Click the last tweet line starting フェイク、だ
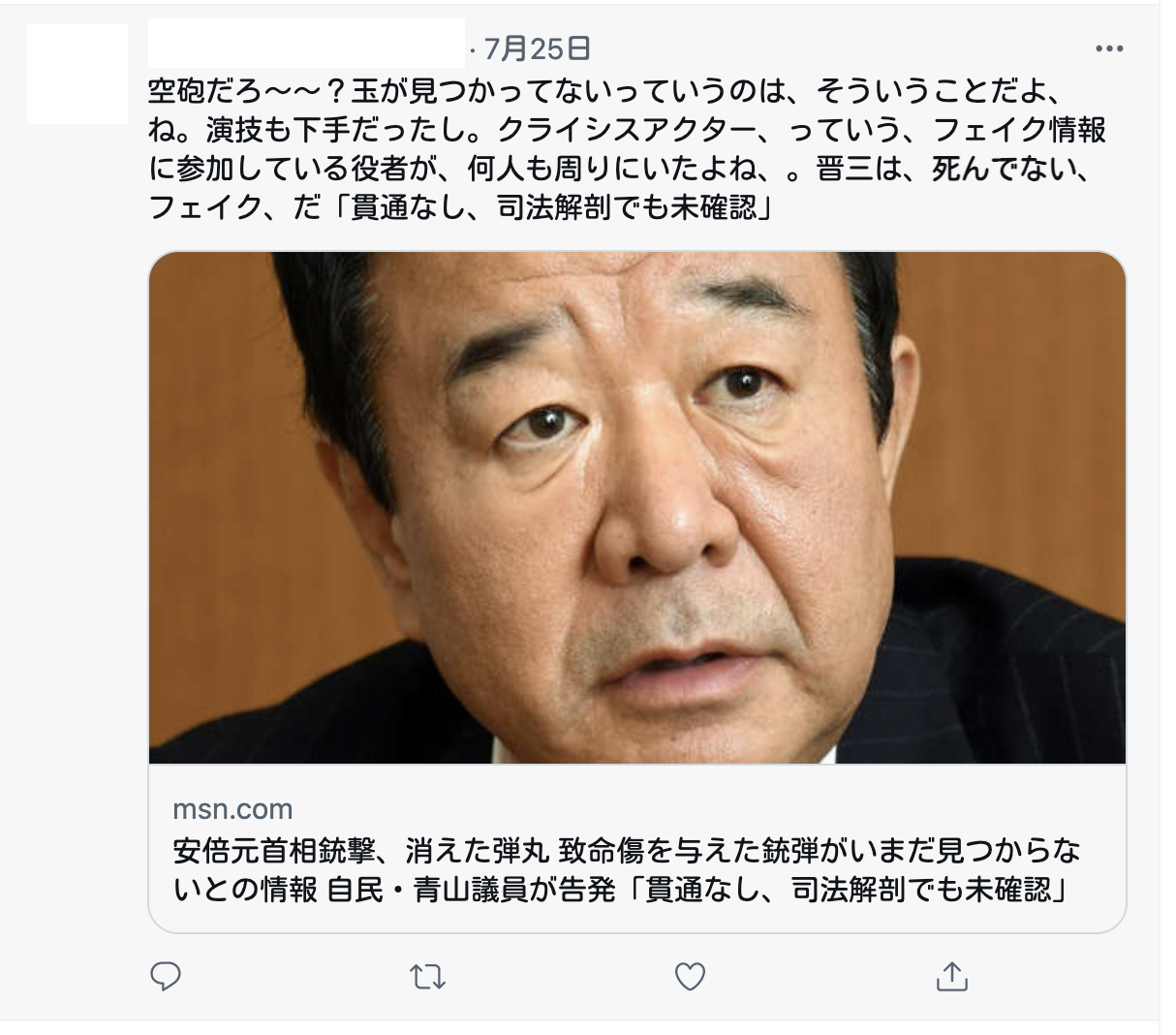Viewport: 1176px width, 1035px height. (x=461, y=206)
